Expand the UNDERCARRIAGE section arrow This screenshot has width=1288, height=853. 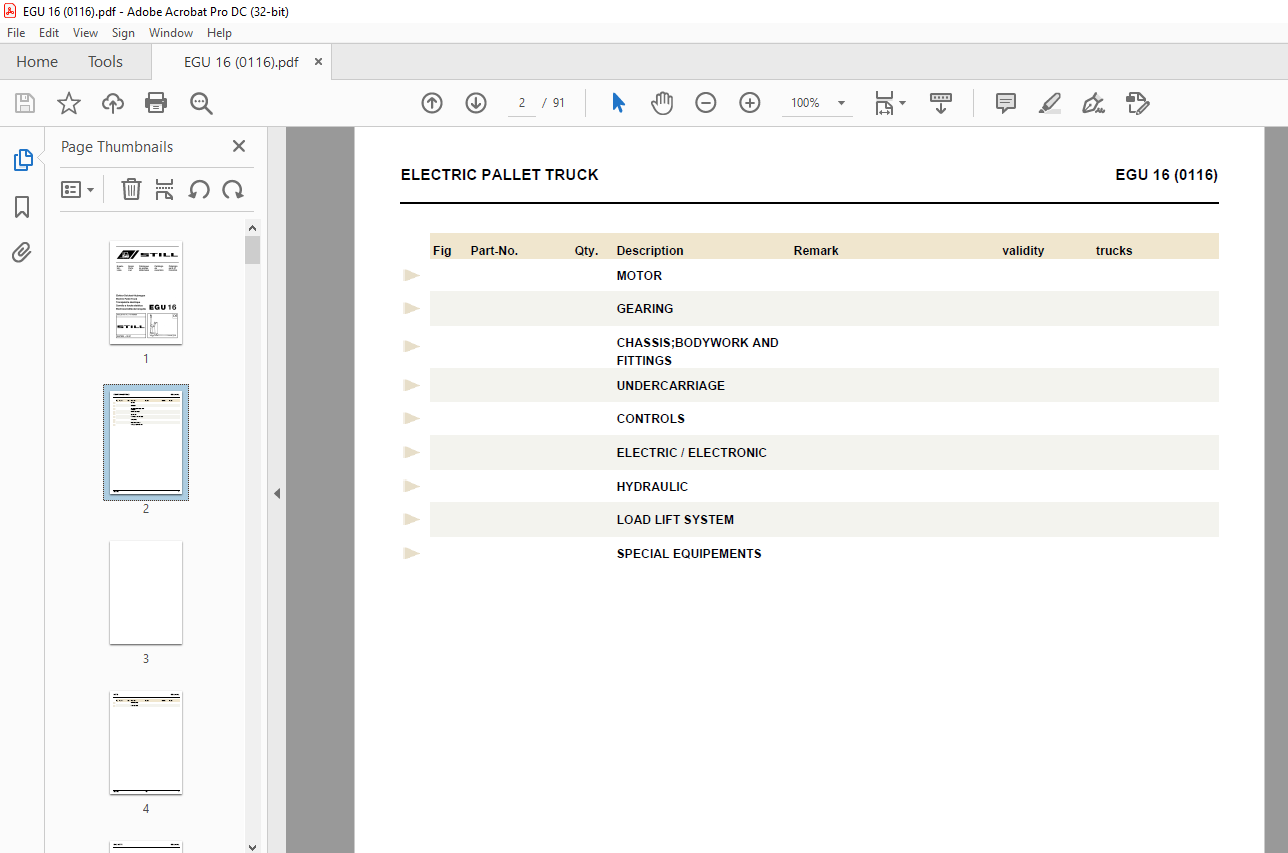[x=411, y=385]
